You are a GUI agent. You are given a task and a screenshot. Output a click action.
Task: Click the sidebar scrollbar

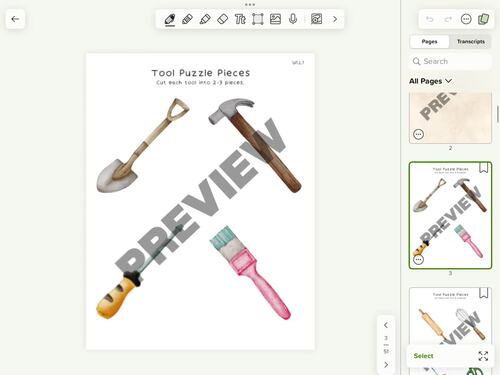[x=498, y=114]
